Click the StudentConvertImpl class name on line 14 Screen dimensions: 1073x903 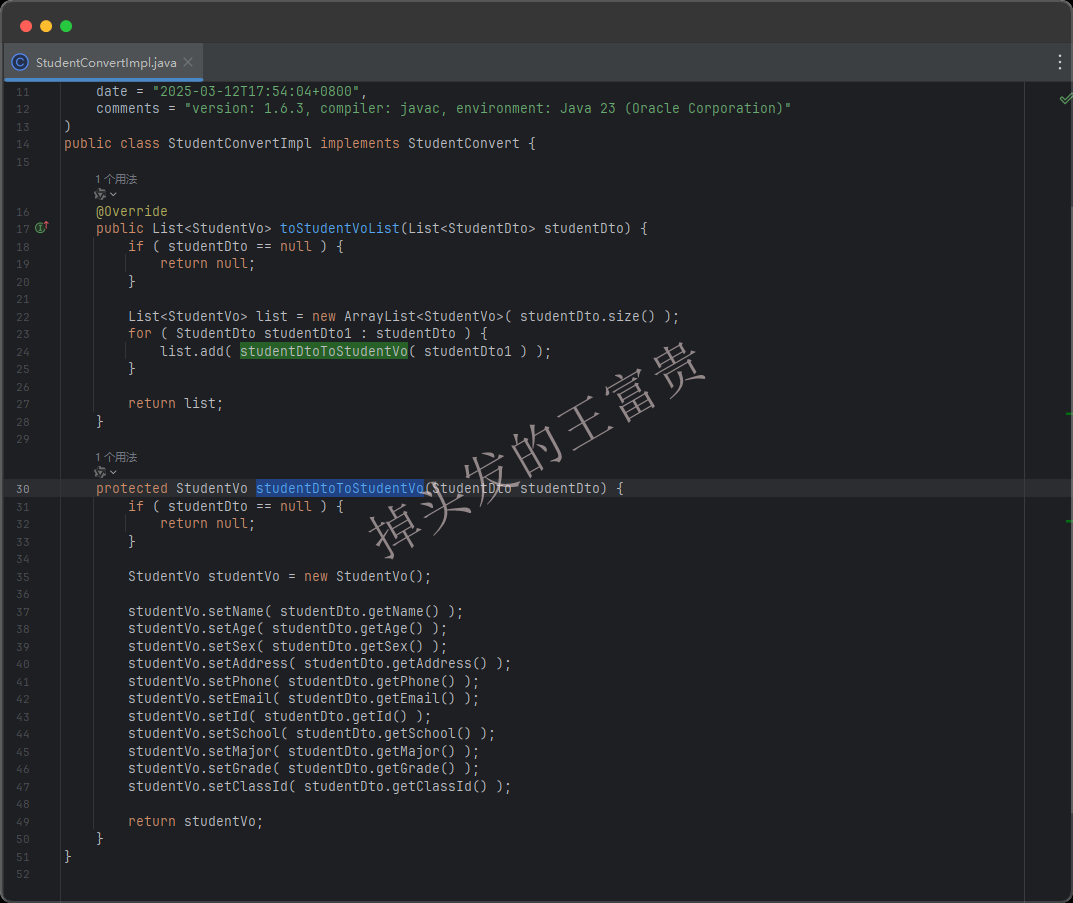click(x=240, y=144)
